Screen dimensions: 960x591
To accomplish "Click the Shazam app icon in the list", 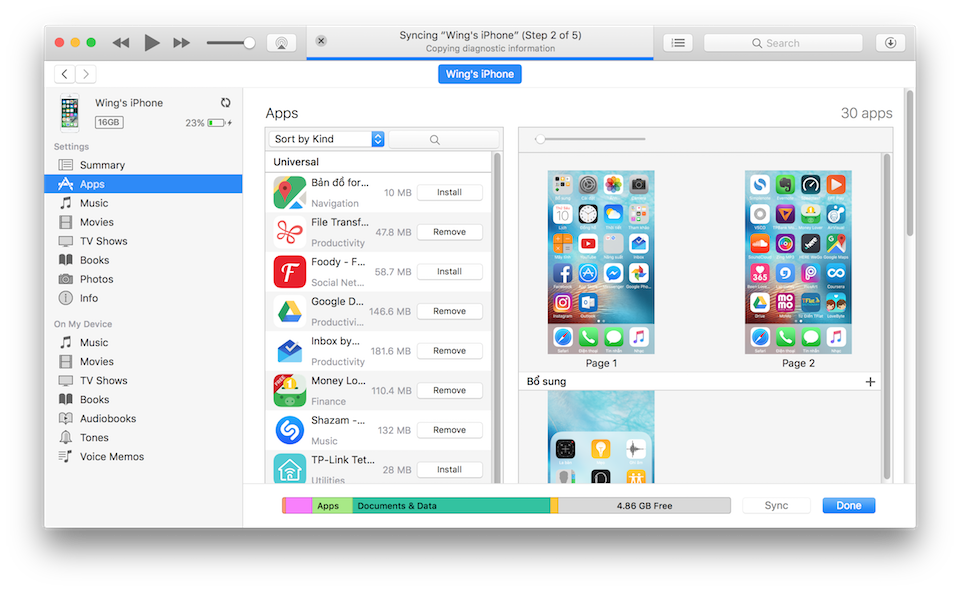I will click(290, 430).
